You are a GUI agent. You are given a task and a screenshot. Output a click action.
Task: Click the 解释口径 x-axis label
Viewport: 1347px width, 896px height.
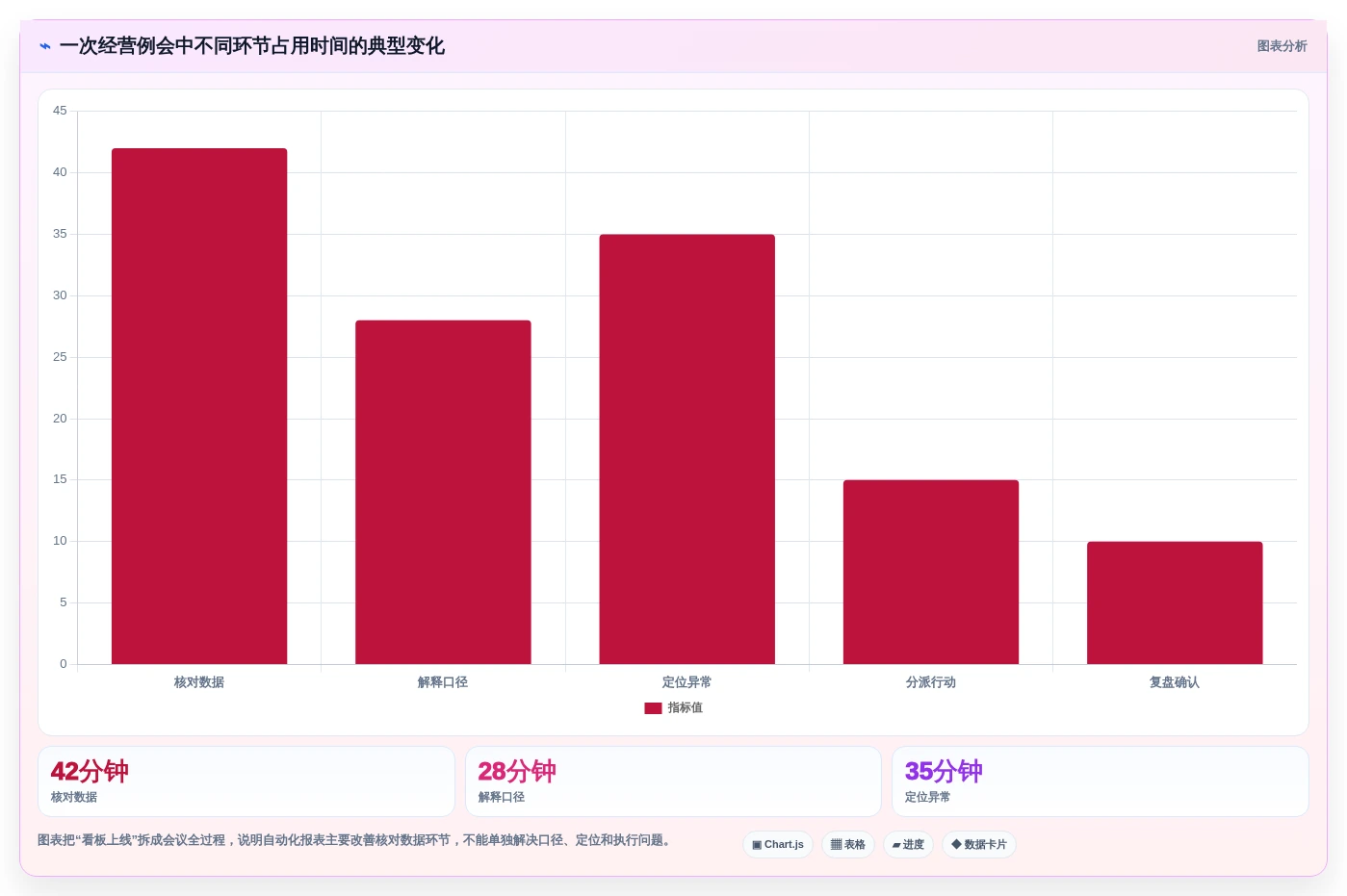(x=443, y=682)
